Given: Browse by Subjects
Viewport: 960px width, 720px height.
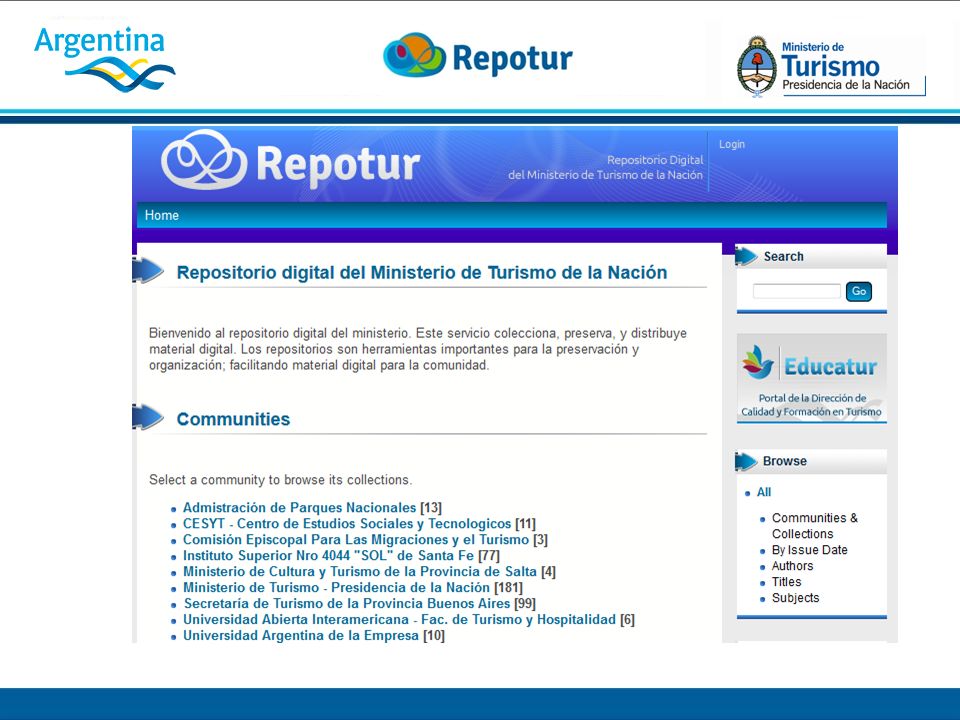Looking at the screenshot, I should [x=795, y=598].
